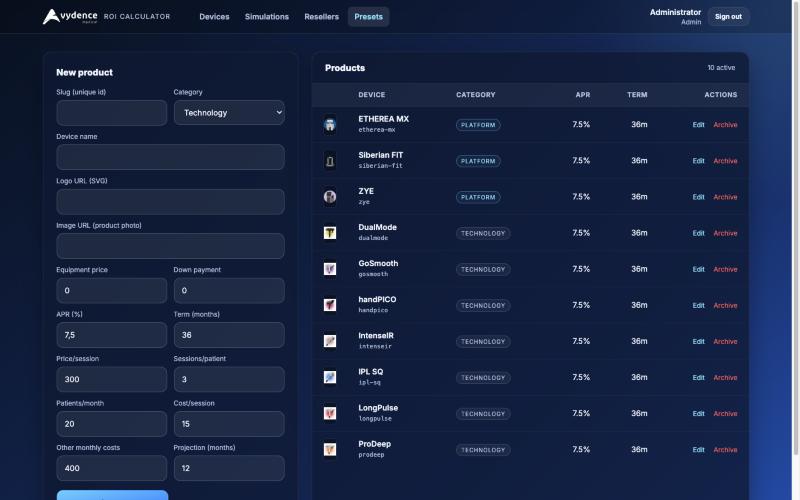Click the GoSmooth product icon

tap(330, 269)
